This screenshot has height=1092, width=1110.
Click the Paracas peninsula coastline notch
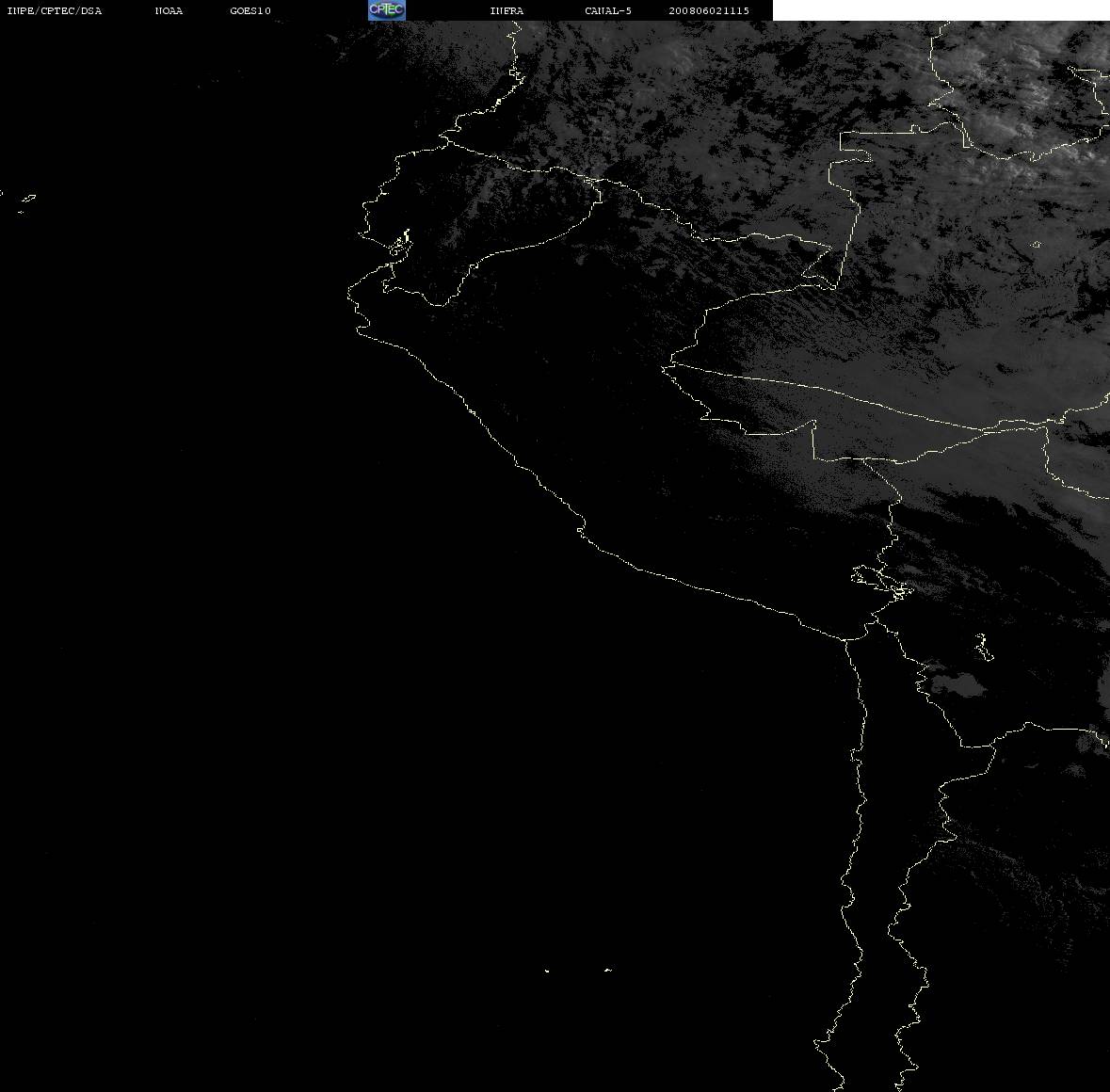click(x=581, y=527)
